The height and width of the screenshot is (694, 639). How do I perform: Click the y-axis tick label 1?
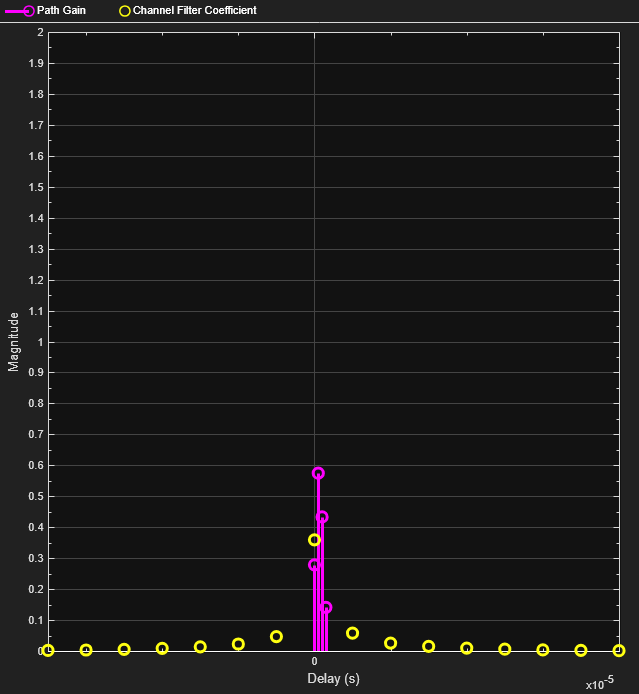pyautogui.click(x=40, y=342)
